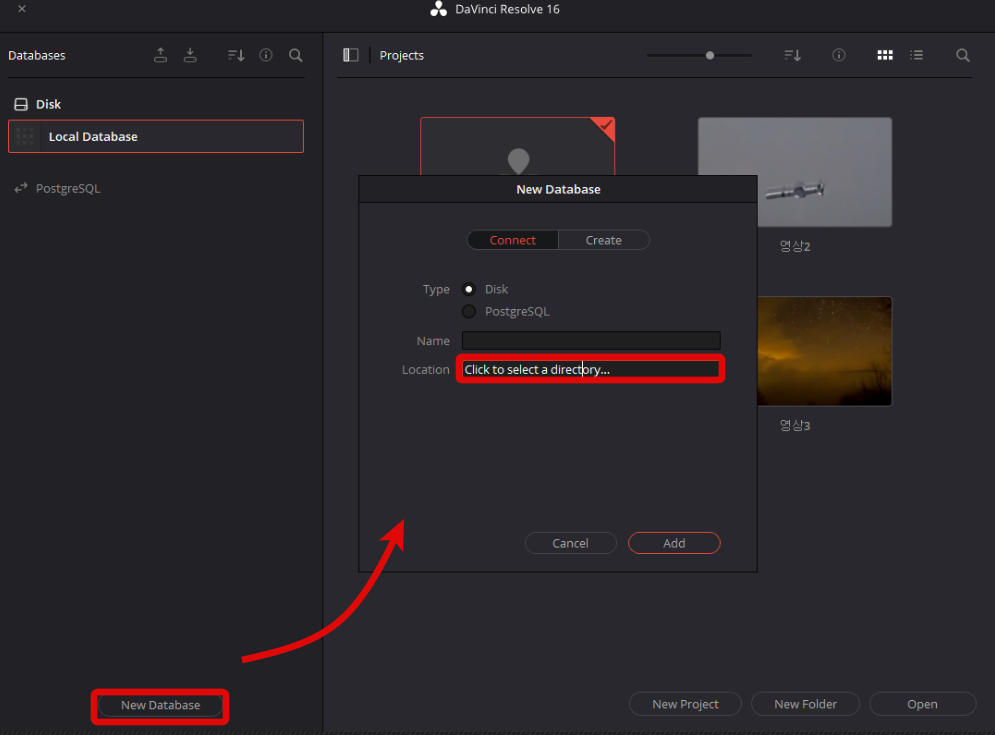
Task: Search projects with magnifier icon
Action: 963,55
